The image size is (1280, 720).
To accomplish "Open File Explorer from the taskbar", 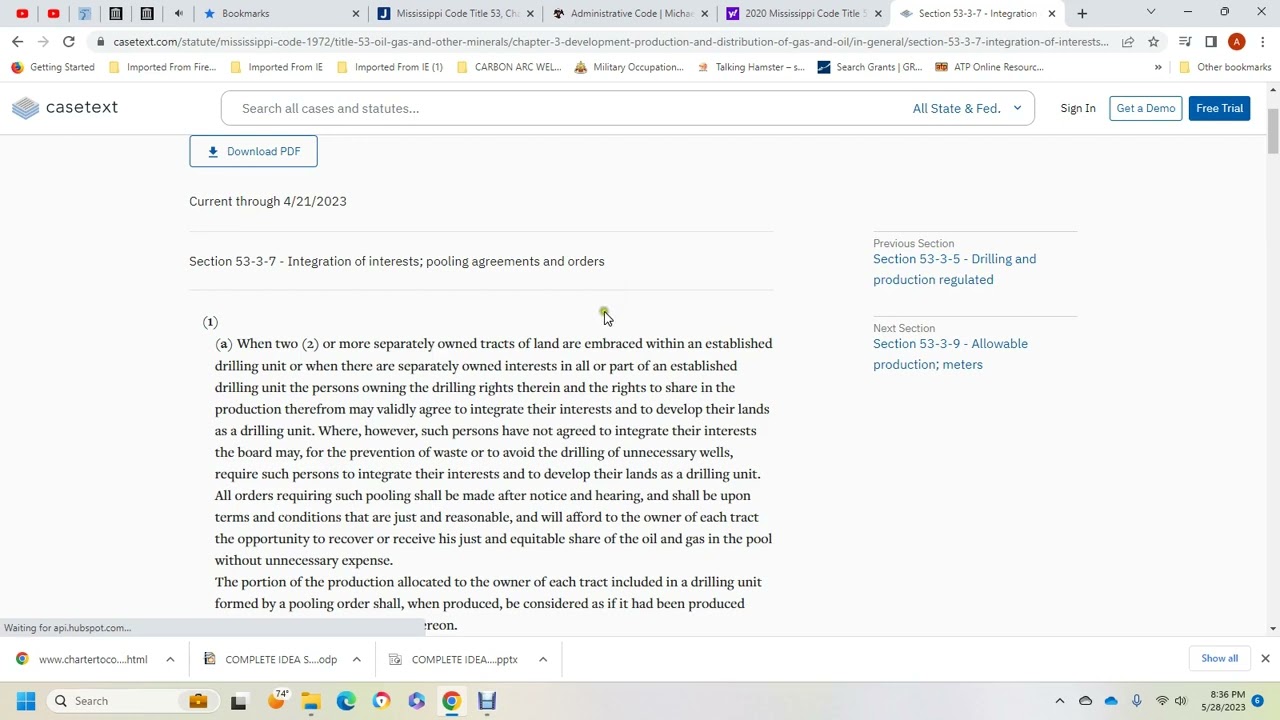I will coord(311,701).
